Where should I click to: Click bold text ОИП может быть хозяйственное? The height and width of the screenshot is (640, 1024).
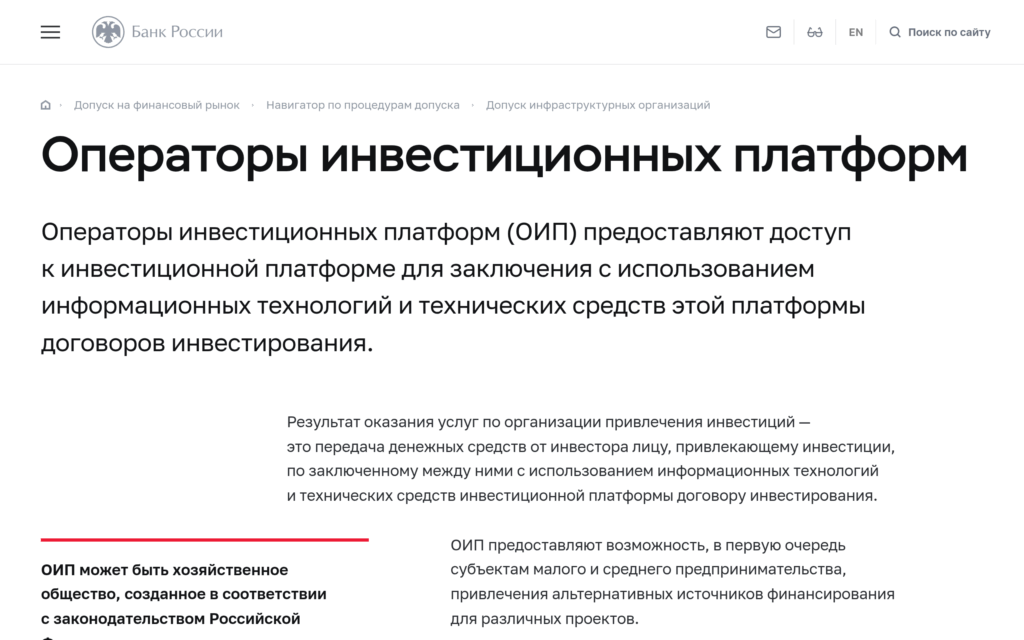(x=164, y=570)
